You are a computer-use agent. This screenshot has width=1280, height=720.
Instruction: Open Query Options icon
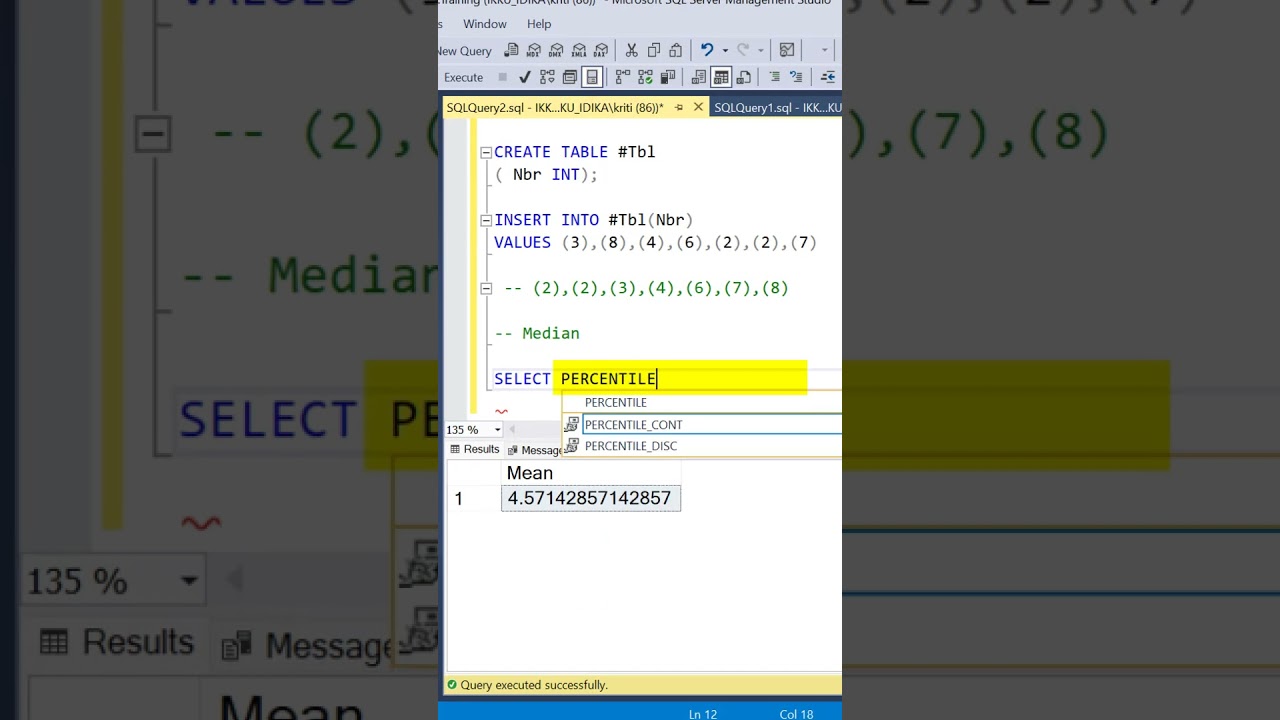click(569, 77)
